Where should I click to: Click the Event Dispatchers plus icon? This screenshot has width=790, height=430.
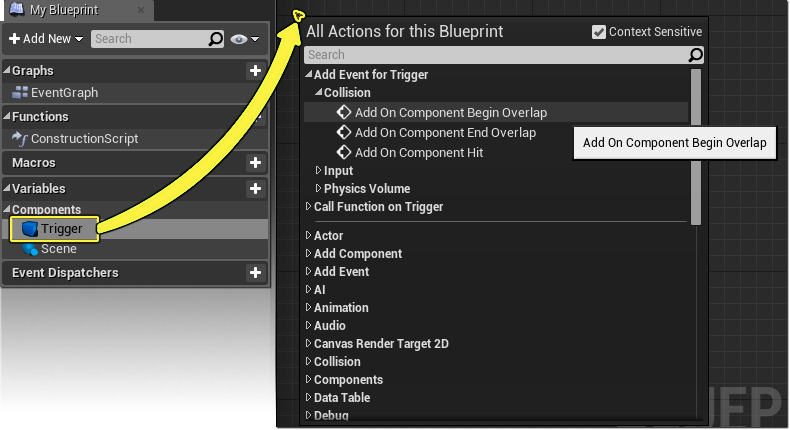click(256, 273)
